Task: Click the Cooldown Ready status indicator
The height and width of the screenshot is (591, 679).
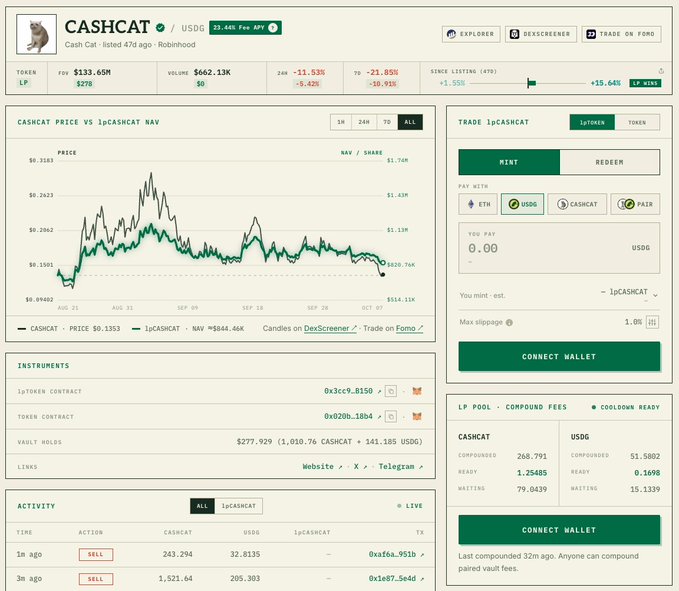Action: [626, 407]
